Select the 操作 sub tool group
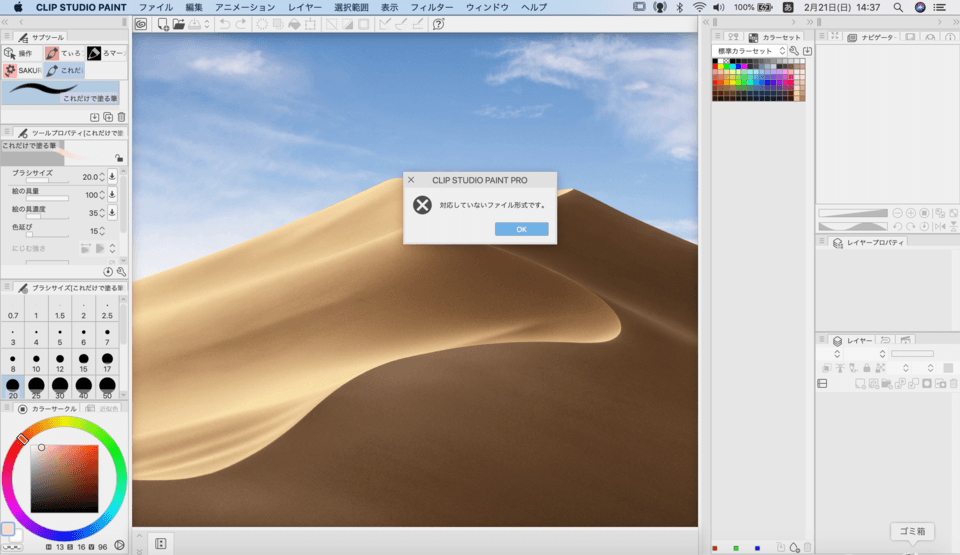The width and height of the screenshot is (960, 555). click(20, 53)
